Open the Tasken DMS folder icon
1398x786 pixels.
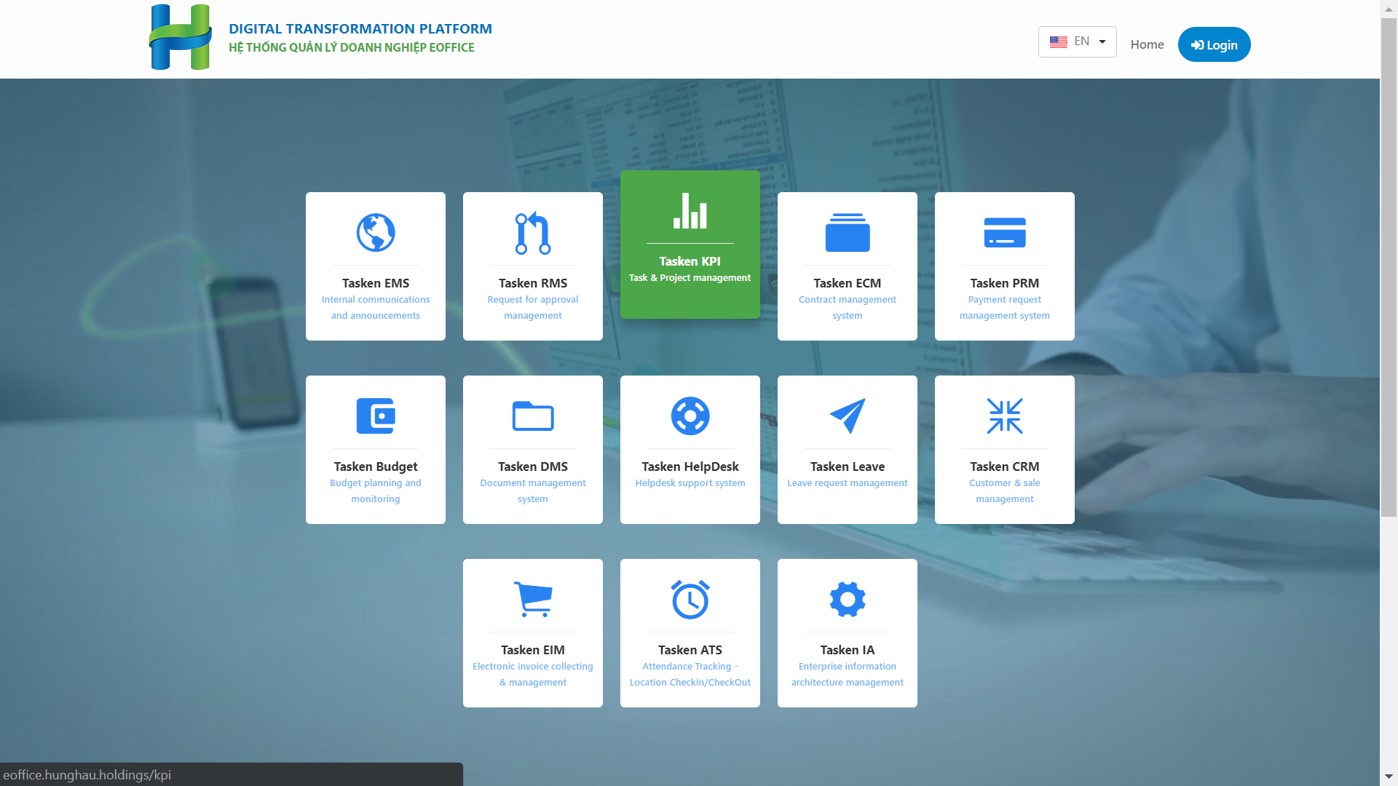coord(532,416)
